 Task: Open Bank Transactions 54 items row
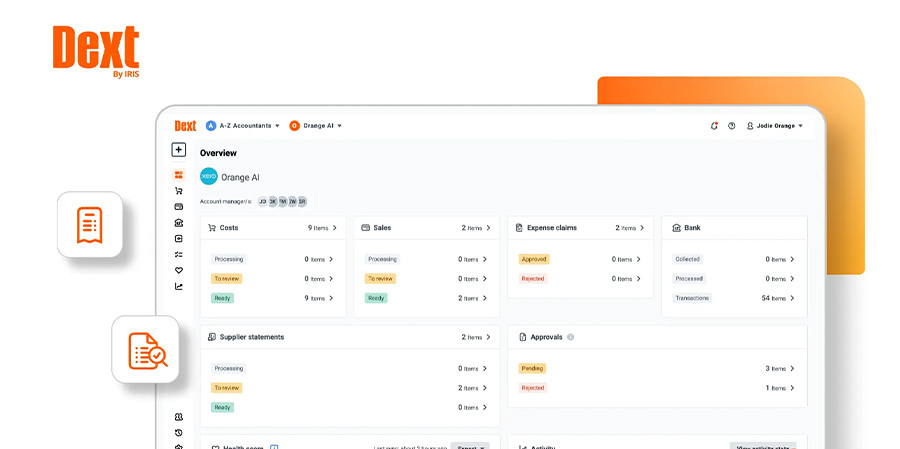coord(734,298)
